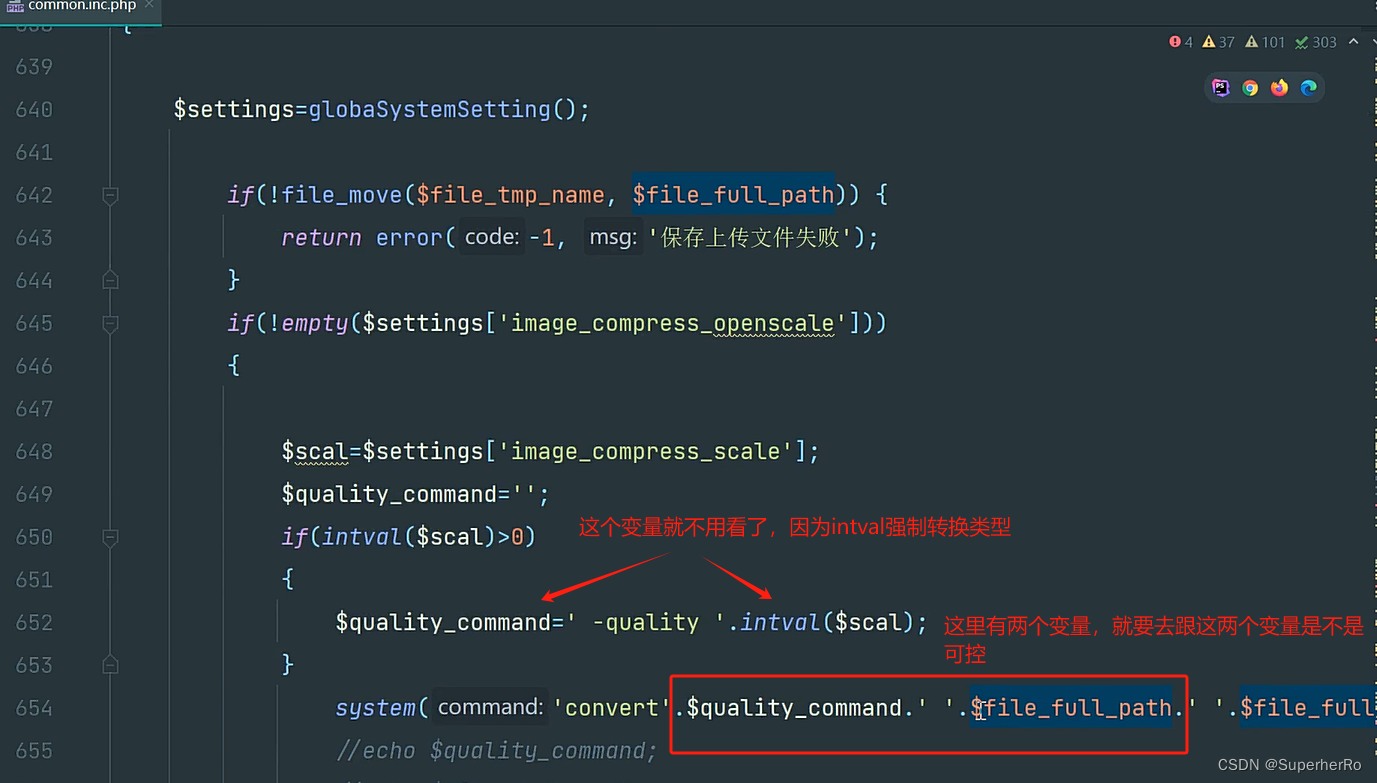Click the error function call on line 643
This screenshot has width=1377, height=783.
coord(409,238)
